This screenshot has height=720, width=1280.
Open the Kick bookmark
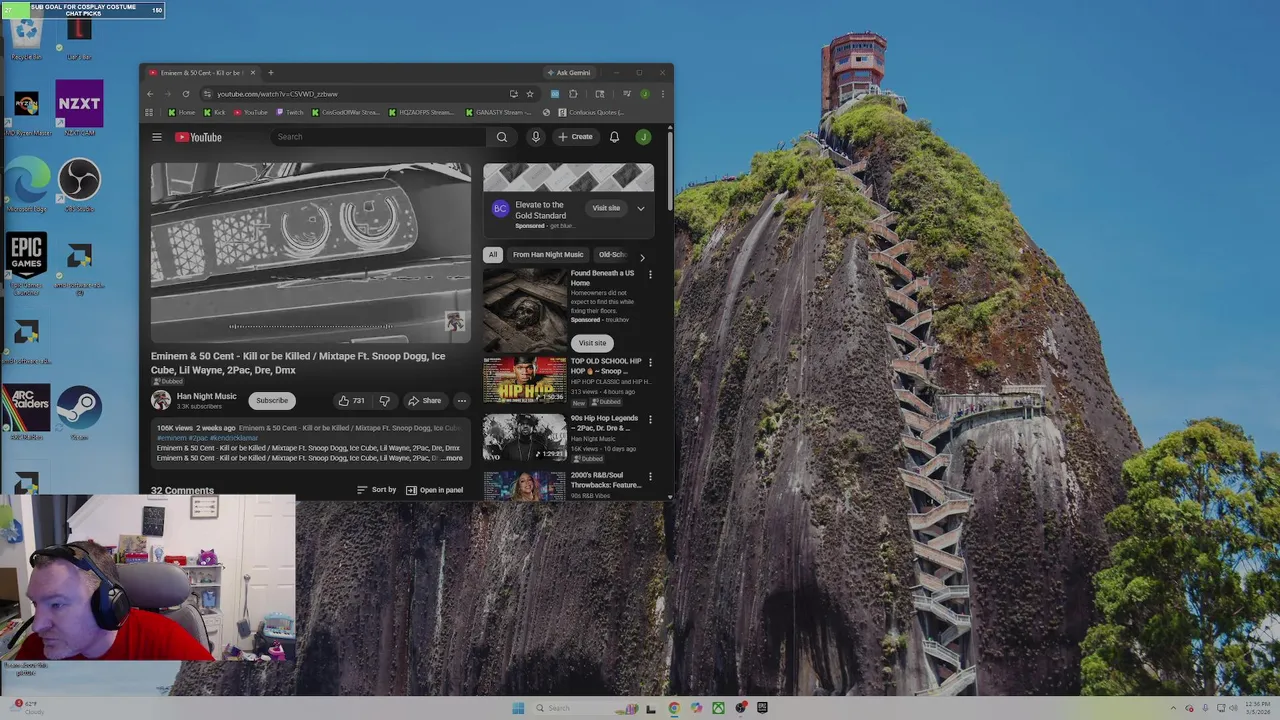(215, 112)
